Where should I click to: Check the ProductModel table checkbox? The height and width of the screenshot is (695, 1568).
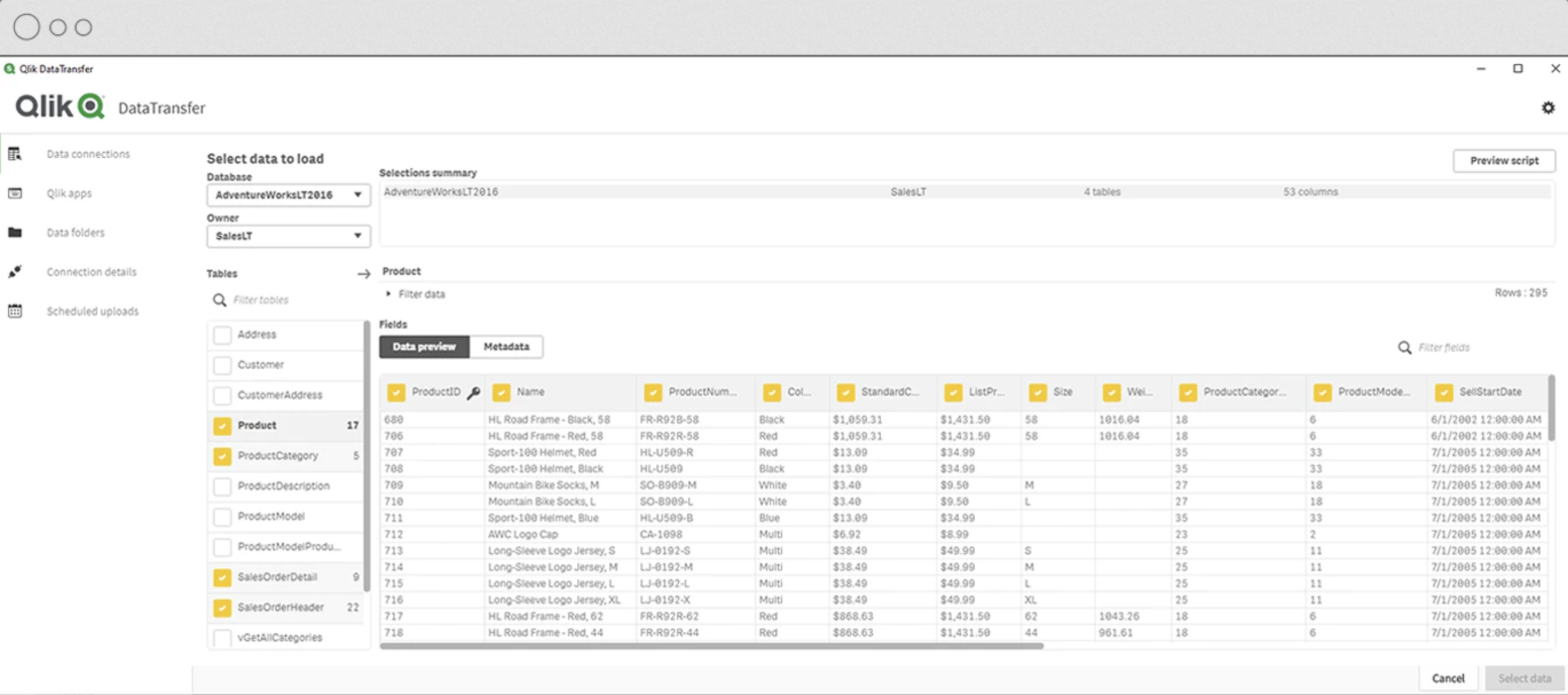(x=222, y=517)
